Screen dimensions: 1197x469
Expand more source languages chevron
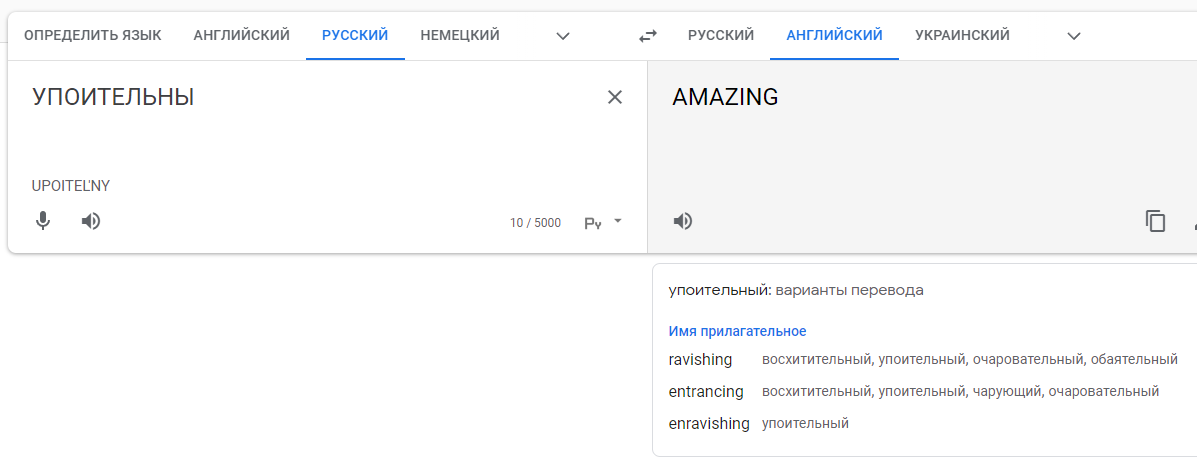[563, 36]
